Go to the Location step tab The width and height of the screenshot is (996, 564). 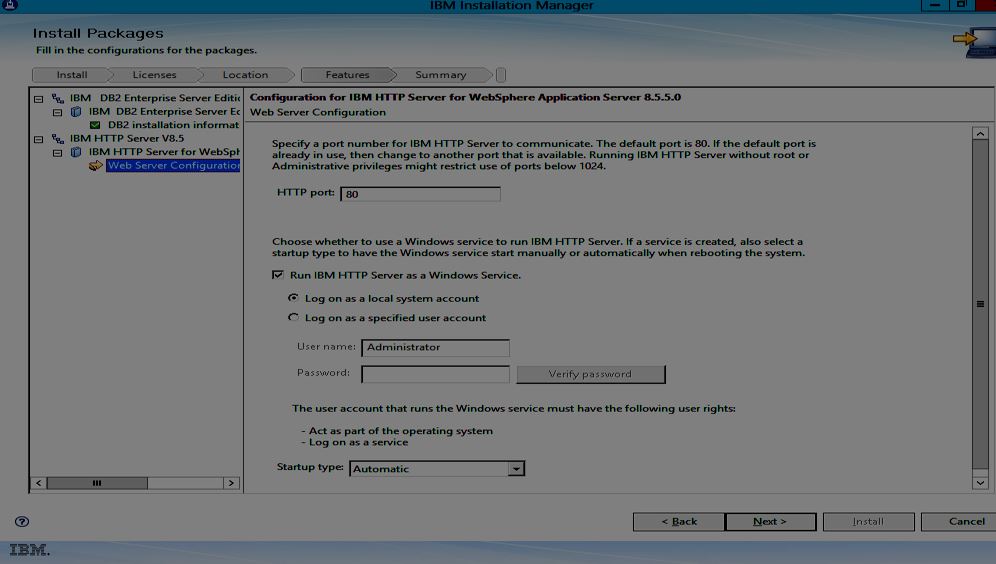coord(245,75)
